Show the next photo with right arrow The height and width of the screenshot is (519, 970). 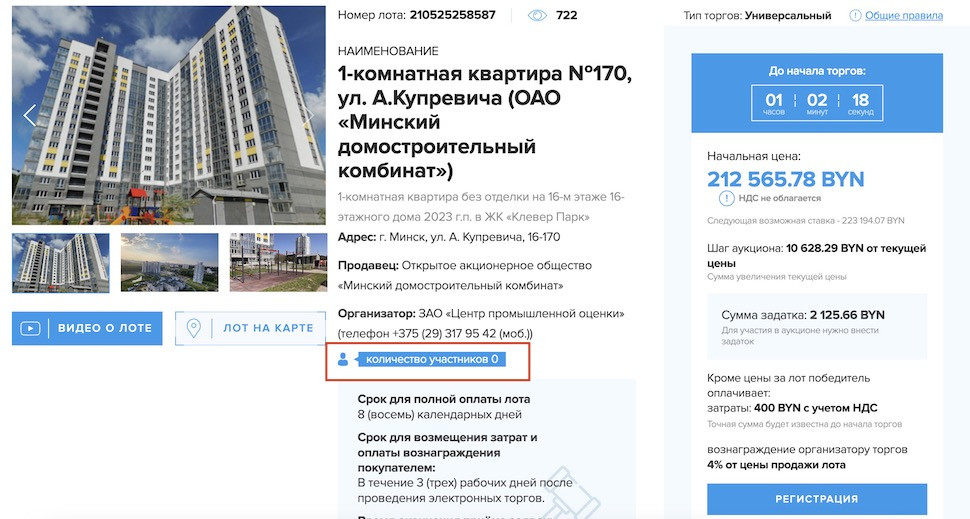point(307,115)
